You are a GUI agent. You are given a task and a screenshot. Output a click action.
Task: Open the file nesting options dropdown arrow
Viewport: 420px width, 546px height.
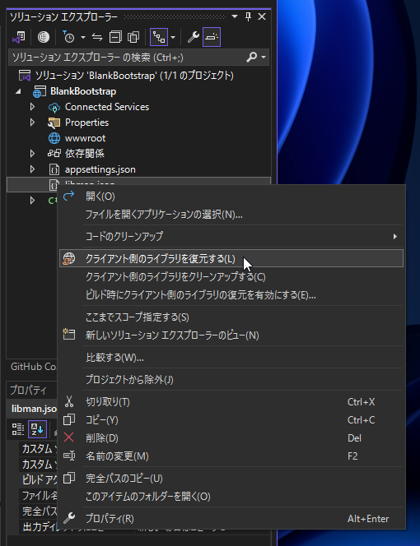[x=173, y=37]
